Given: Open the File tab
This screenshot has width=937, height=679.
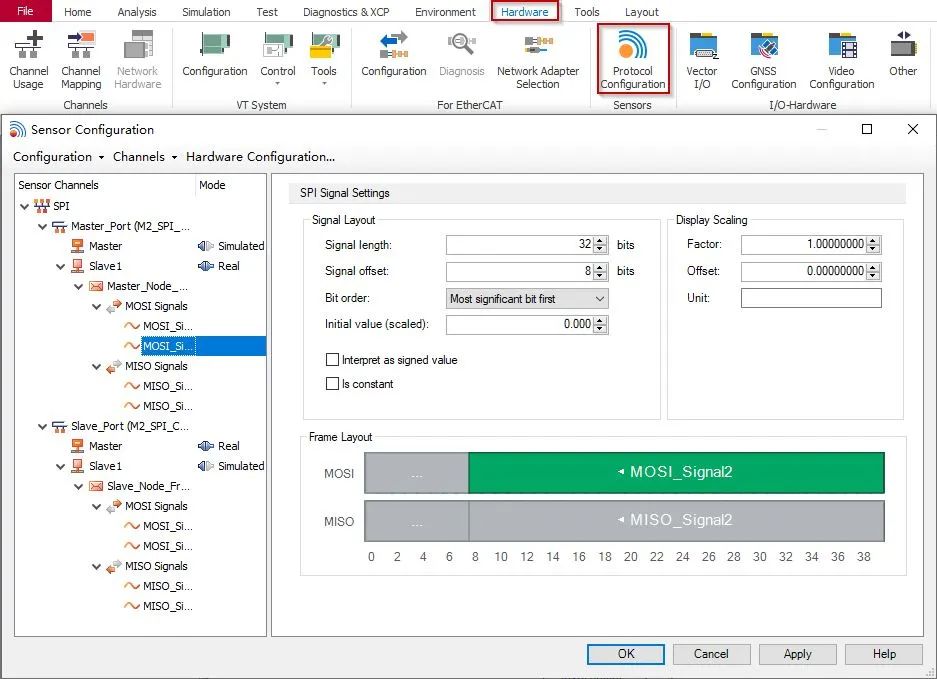Looking at the screenshot, I should pos(26,11).
